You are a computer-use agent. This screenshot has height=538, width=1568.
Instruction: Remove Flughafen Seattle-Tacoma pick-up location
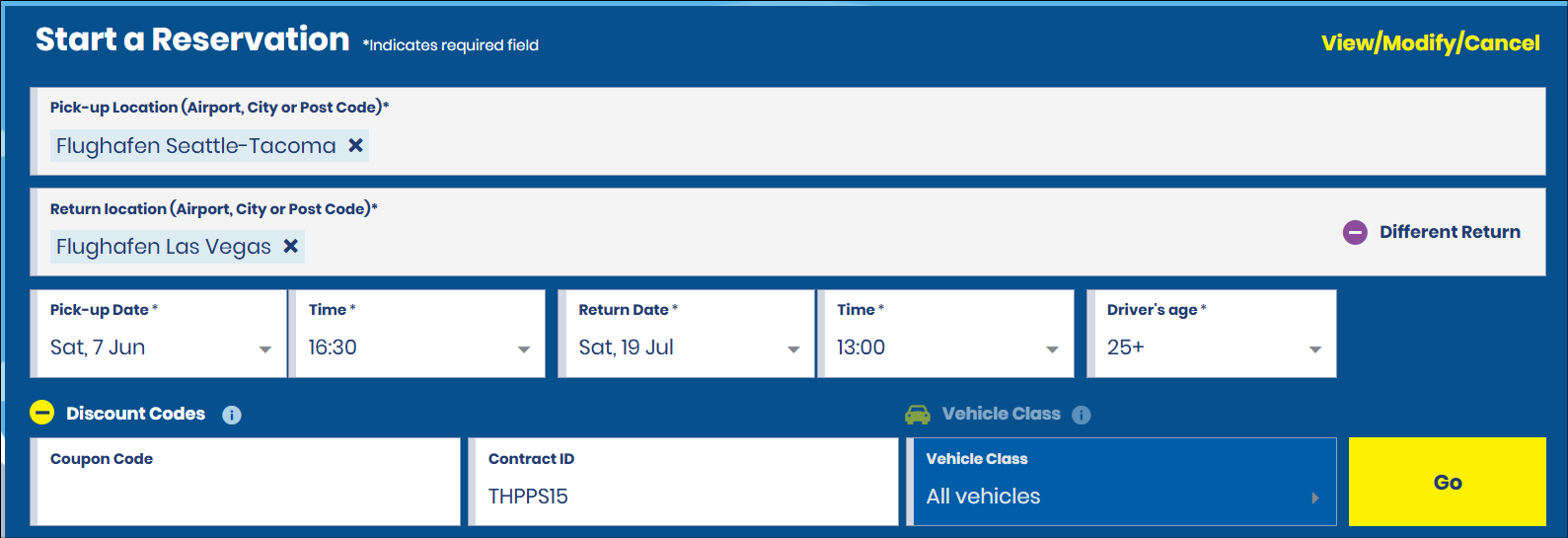tap(356, 146)
